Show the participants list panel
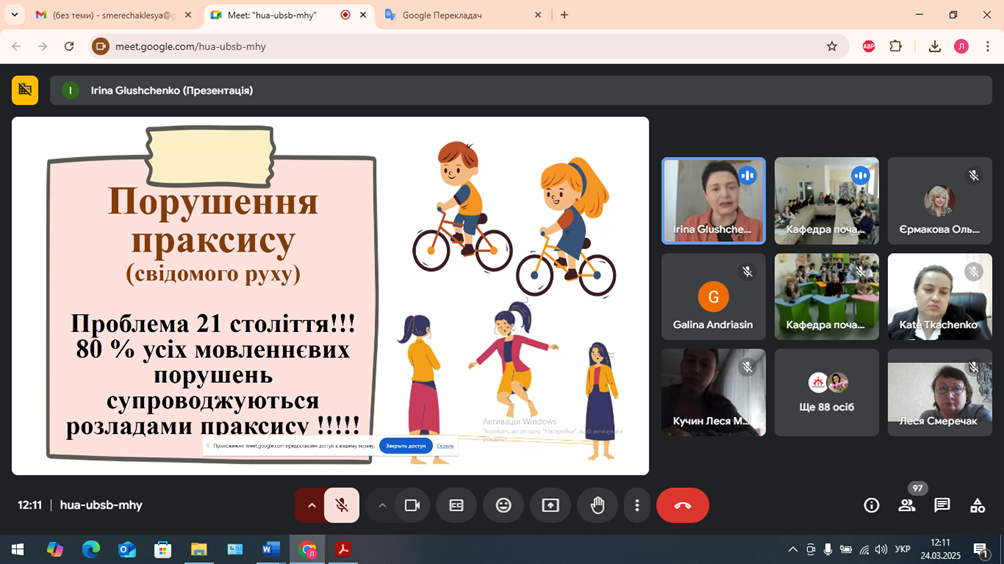The height and width of the screenshot is (564, 1004). point(907,506)
